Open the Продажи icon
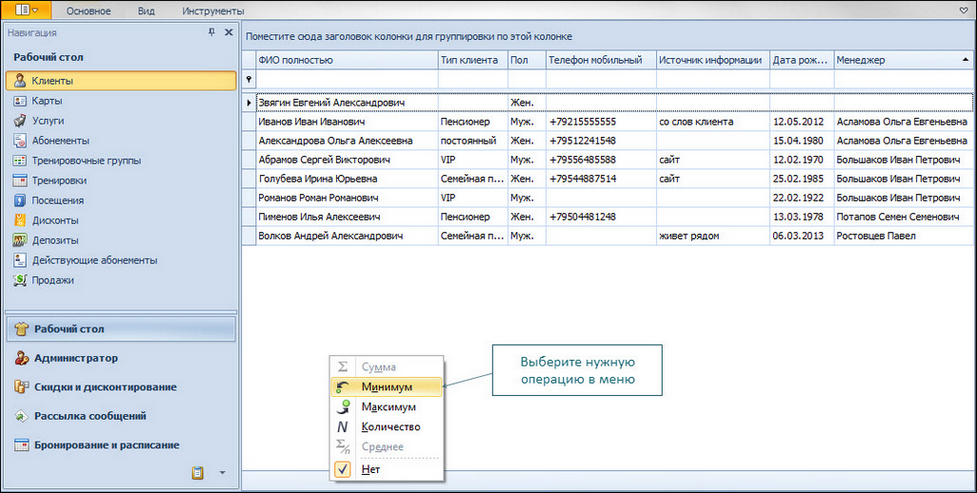The width and height of the screenshot is (977, 493). [x=20, y=280]
